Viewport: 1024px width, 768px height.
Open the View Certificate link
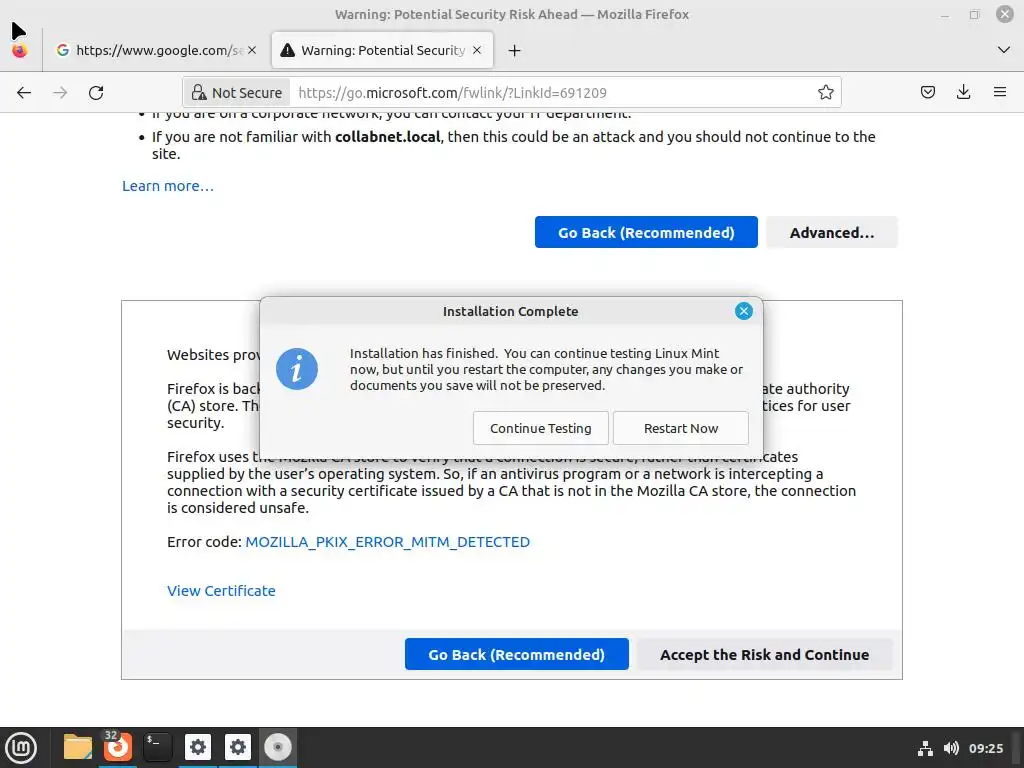point(221,591)
